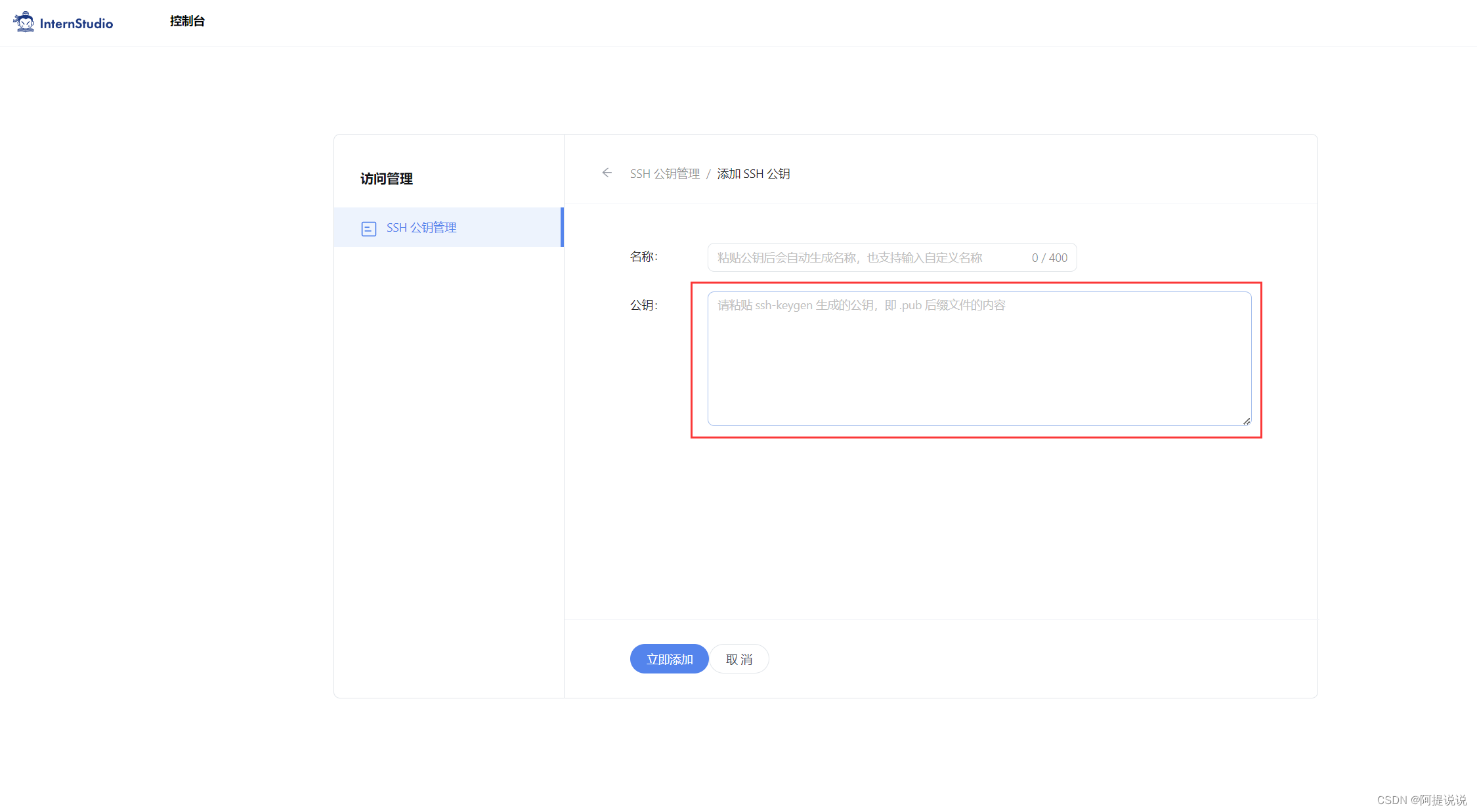Viewport: 1477px width, 812px height.
Task: Click the InternStudio penguin logo
Action: tap(24, 21)
